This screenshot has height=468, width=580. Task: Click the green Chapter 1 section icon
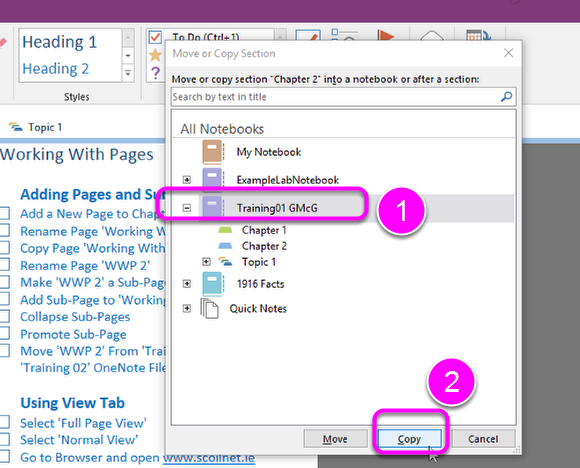225,230
